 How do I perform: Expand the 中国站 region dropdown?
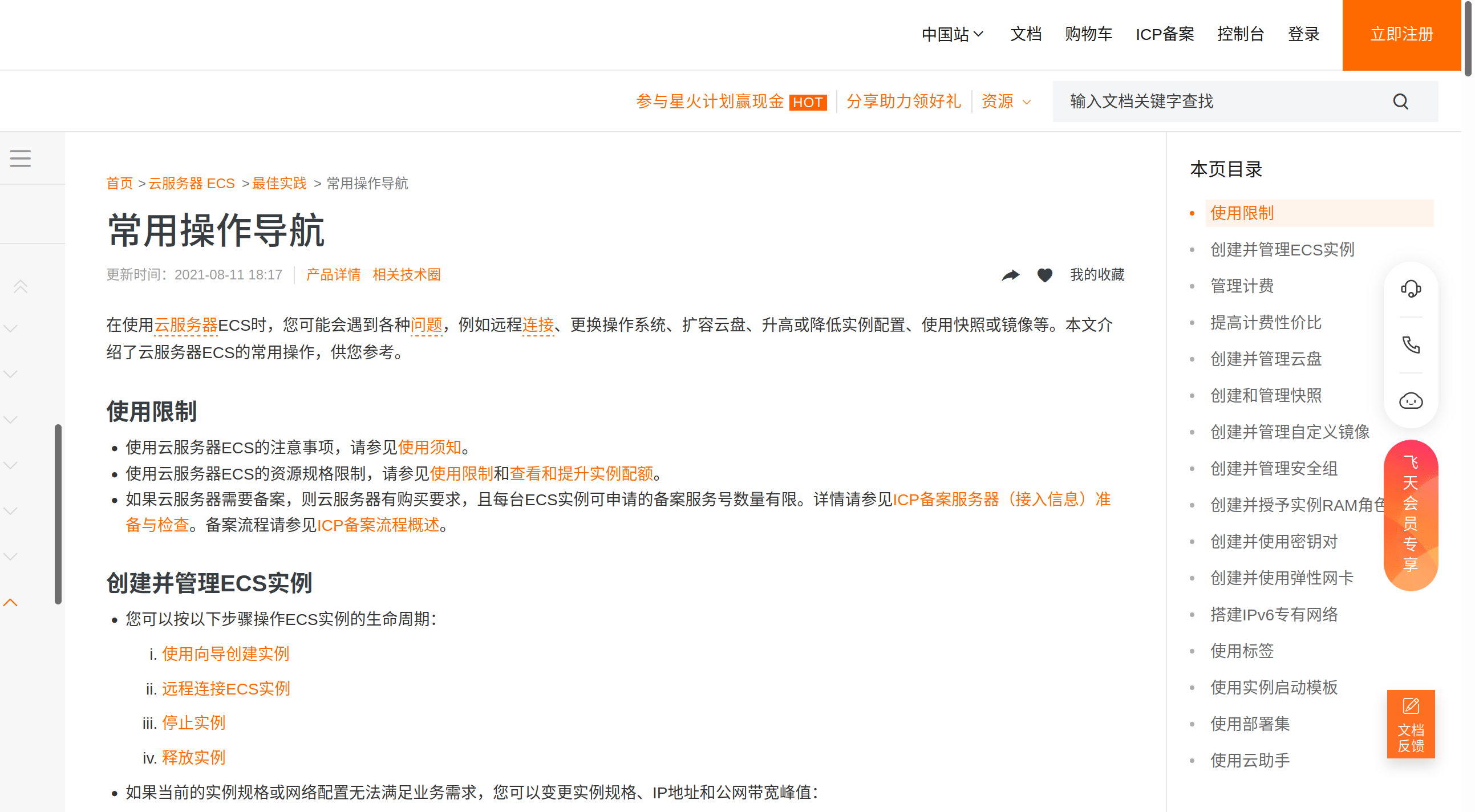coord(952,34)
